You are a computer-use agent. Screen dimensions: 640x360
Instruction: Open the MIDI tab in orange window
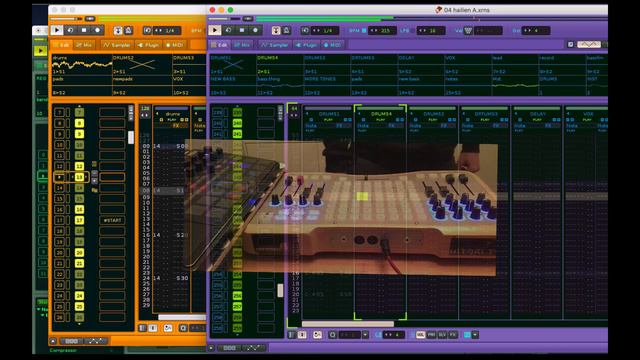pos(174,45)
